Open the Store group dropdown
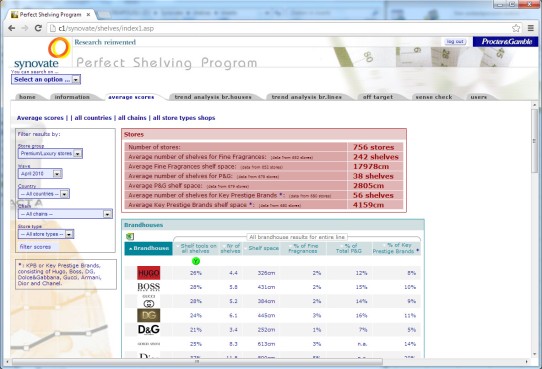 (x=50, y=153)
